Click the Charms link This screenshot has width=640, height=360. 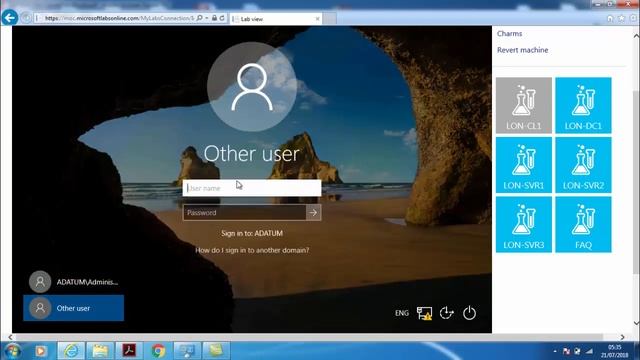coord(509,33)
